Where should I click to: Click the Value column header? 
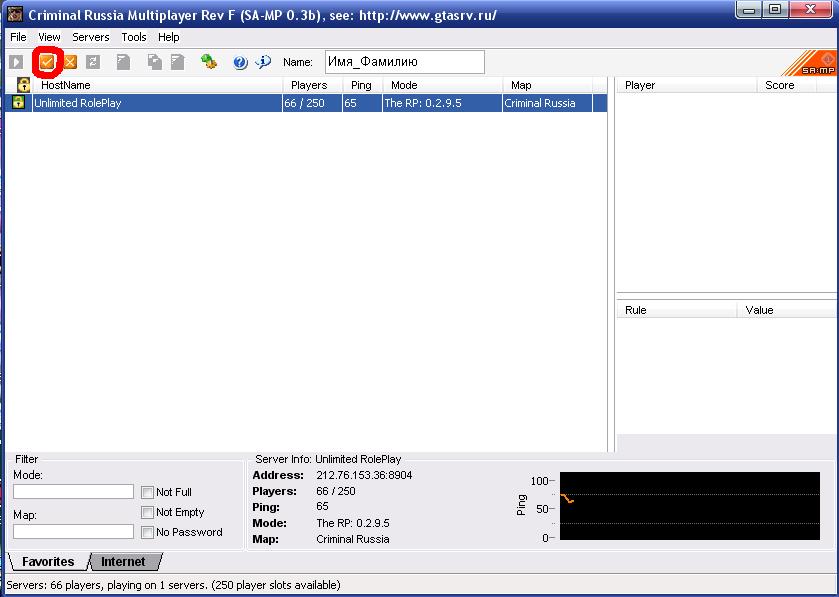787,310
